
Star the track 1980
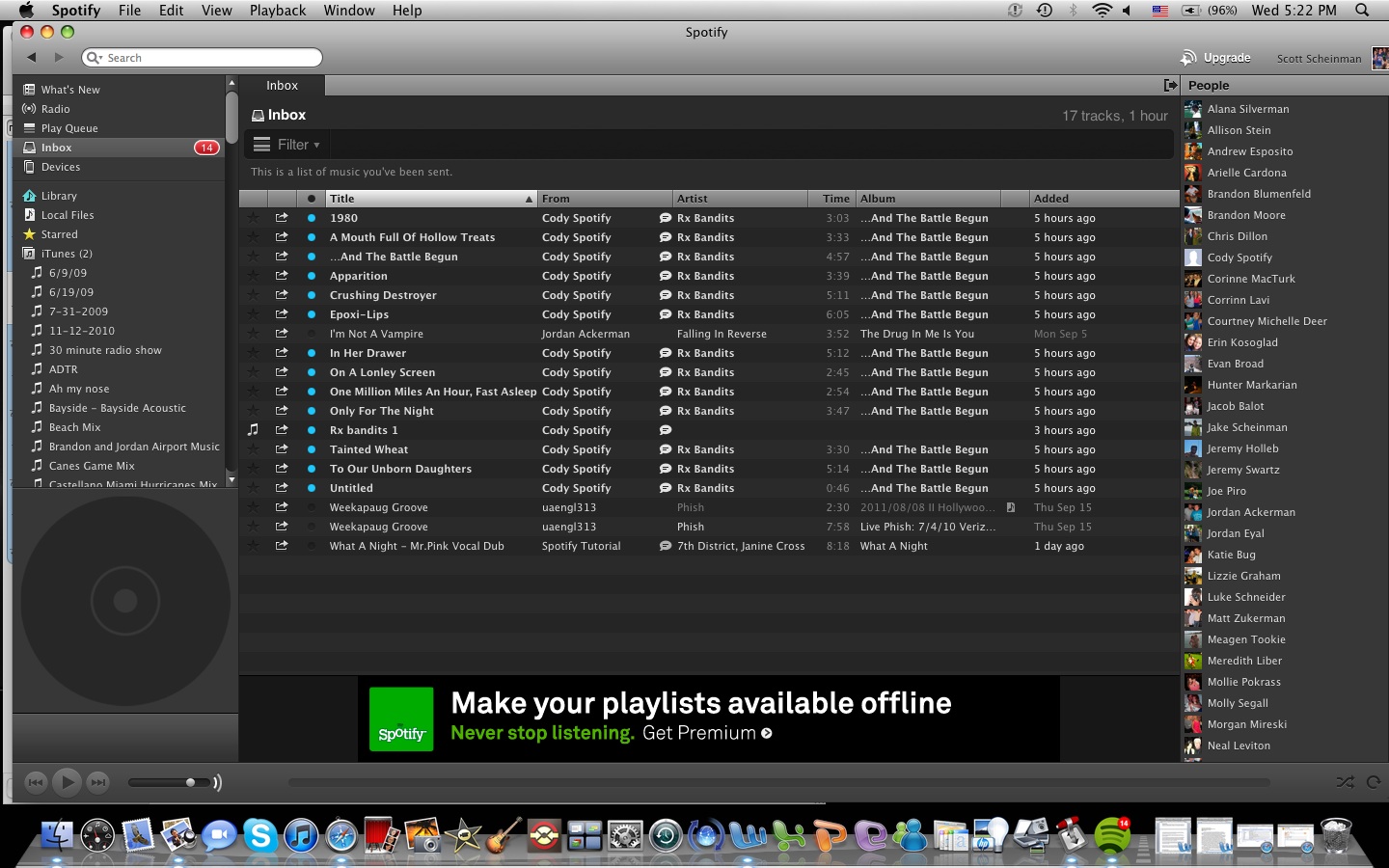(x=253, y=218)
